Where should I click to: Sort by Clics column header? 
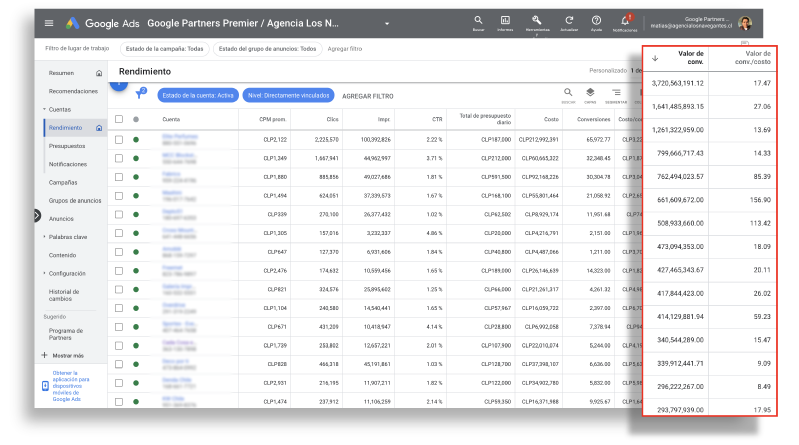[332, 119]
